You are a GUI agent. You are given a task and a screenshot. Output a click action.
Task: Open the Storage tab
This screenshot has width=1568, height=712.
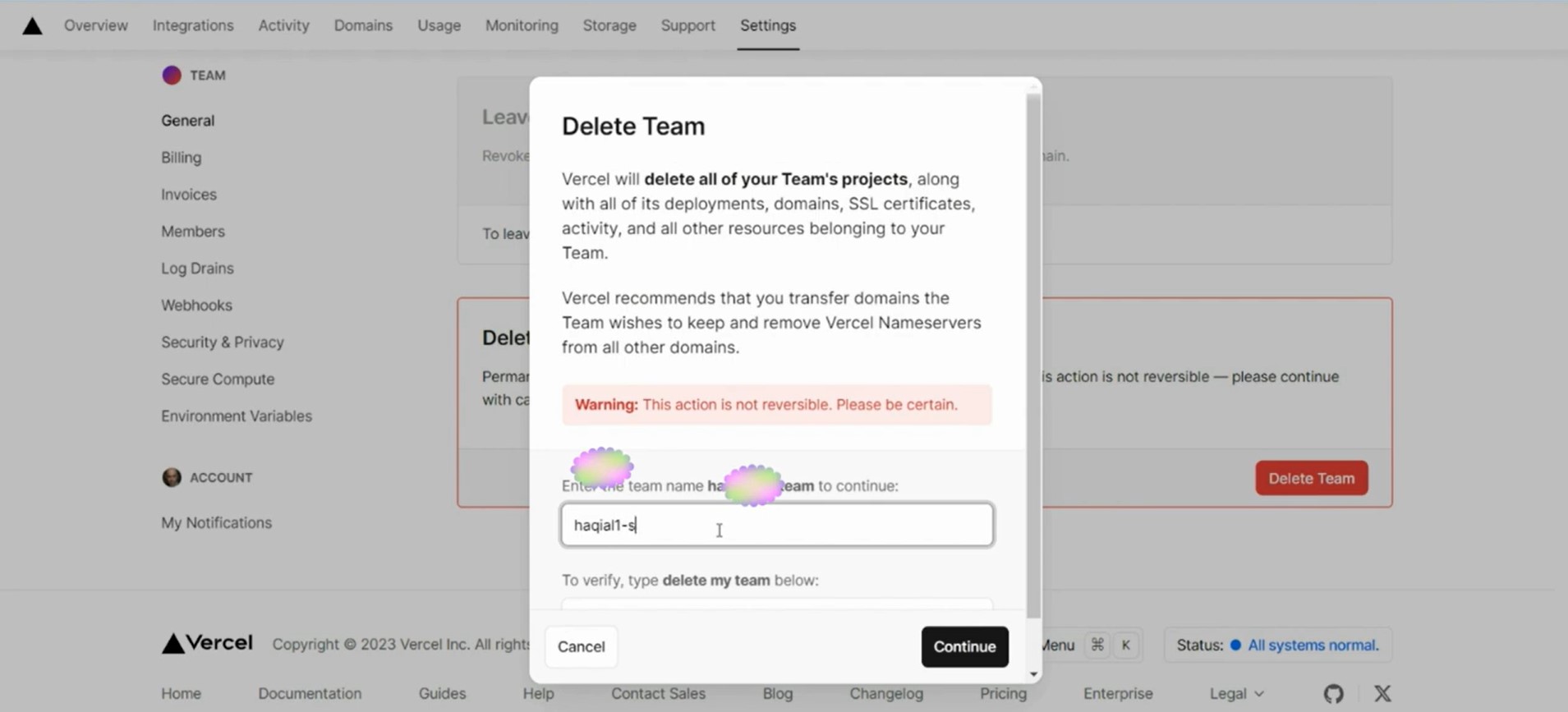point(609,25)
